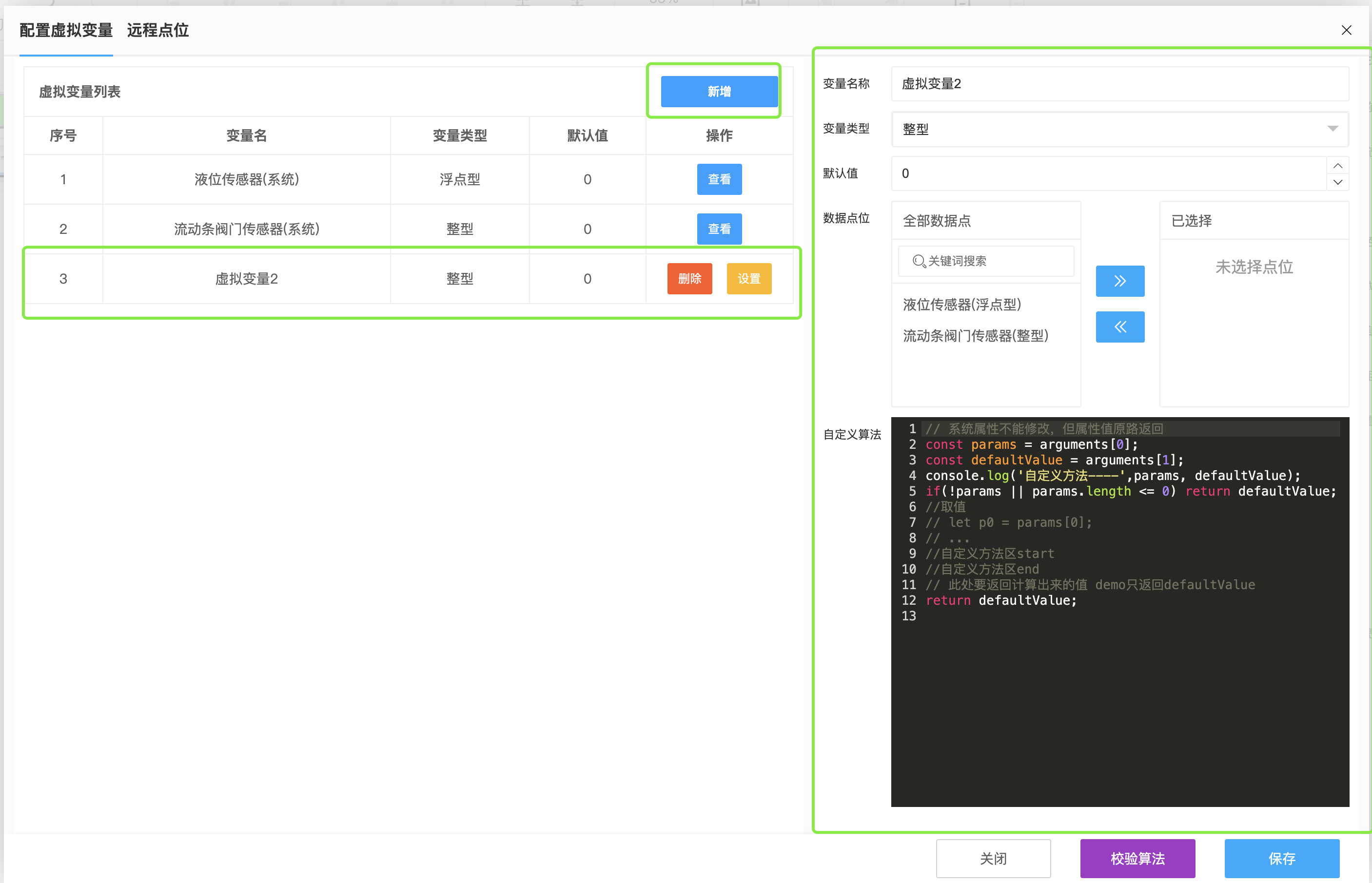Click table cell 虚拟变量2

click(x=247, y=279)
